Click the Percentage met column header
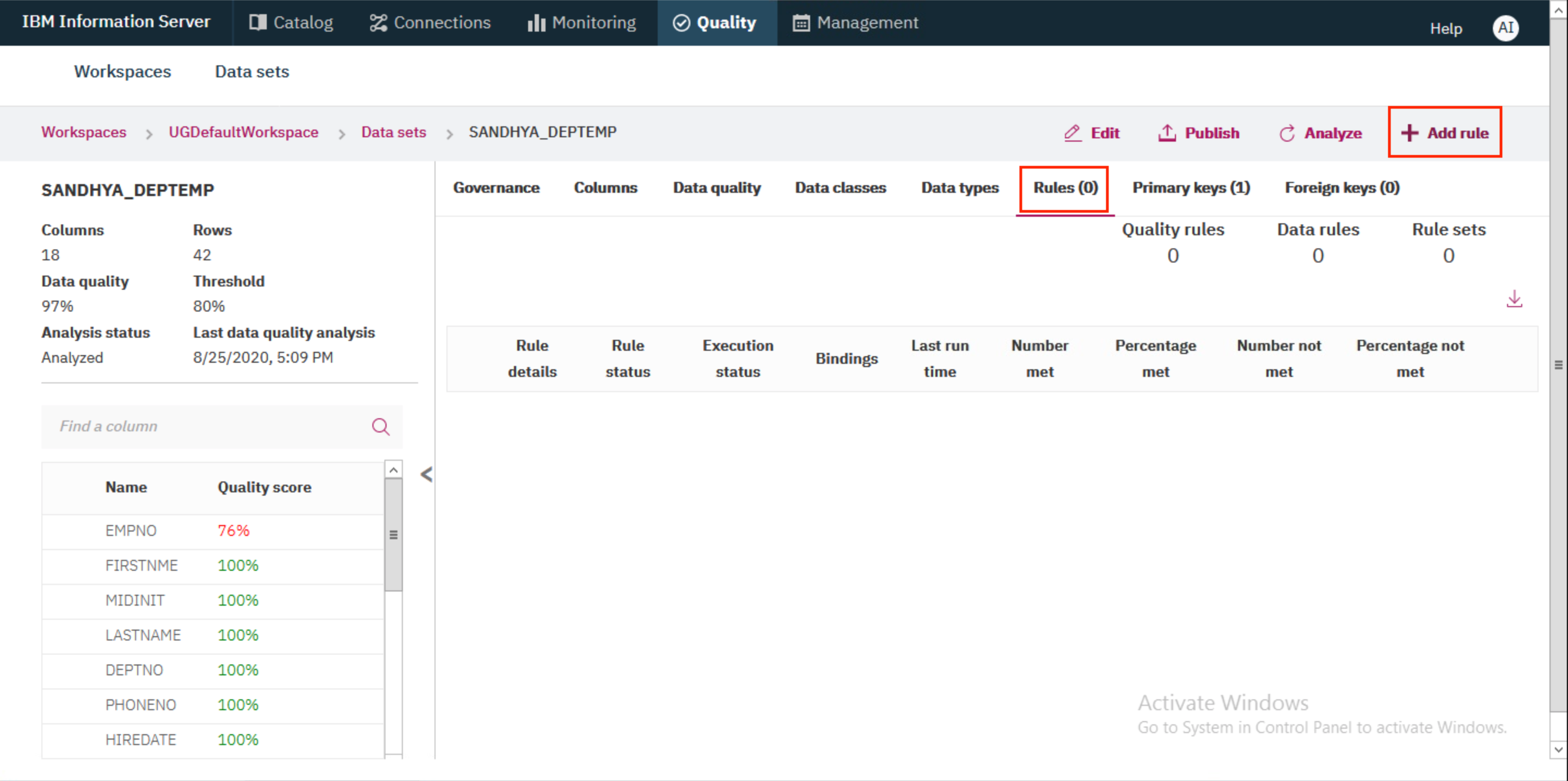The height and width of the screenshot is (781, 1568). tap(1155, 358)
